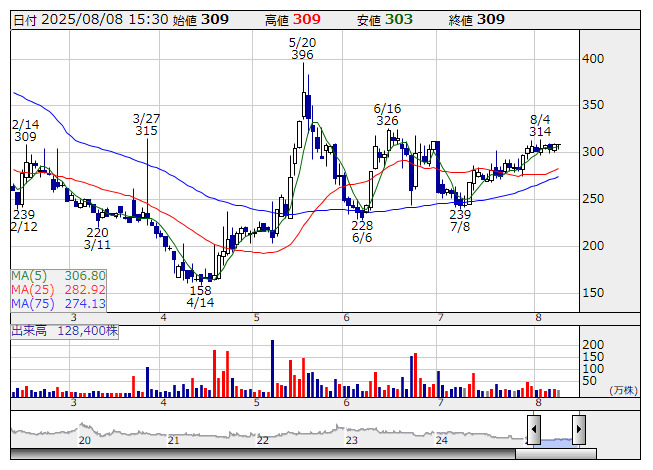Click the 158 4/14 low label
The height and width of the screenshot is (470, 653).
pos(200,296)
